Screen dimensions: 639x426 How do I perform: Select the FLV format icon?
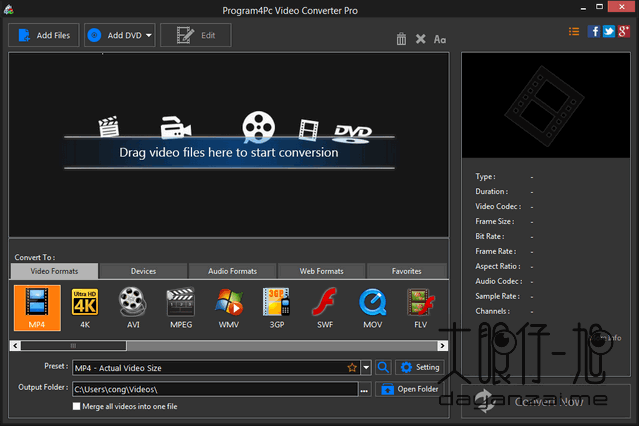coord(421,308)
